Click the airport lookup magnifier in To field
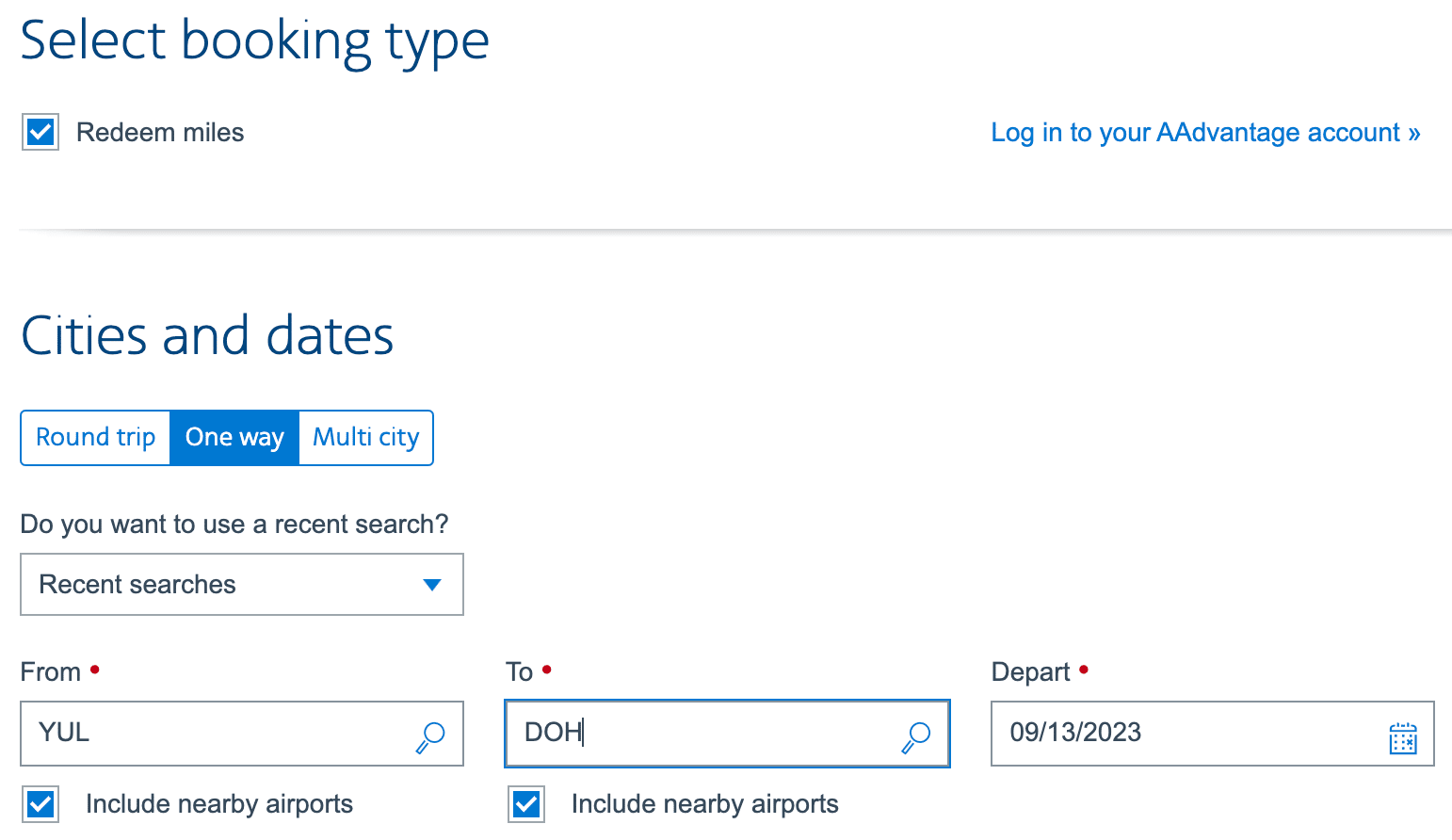This screenshot has height=840, width=1452. (916, 736)
